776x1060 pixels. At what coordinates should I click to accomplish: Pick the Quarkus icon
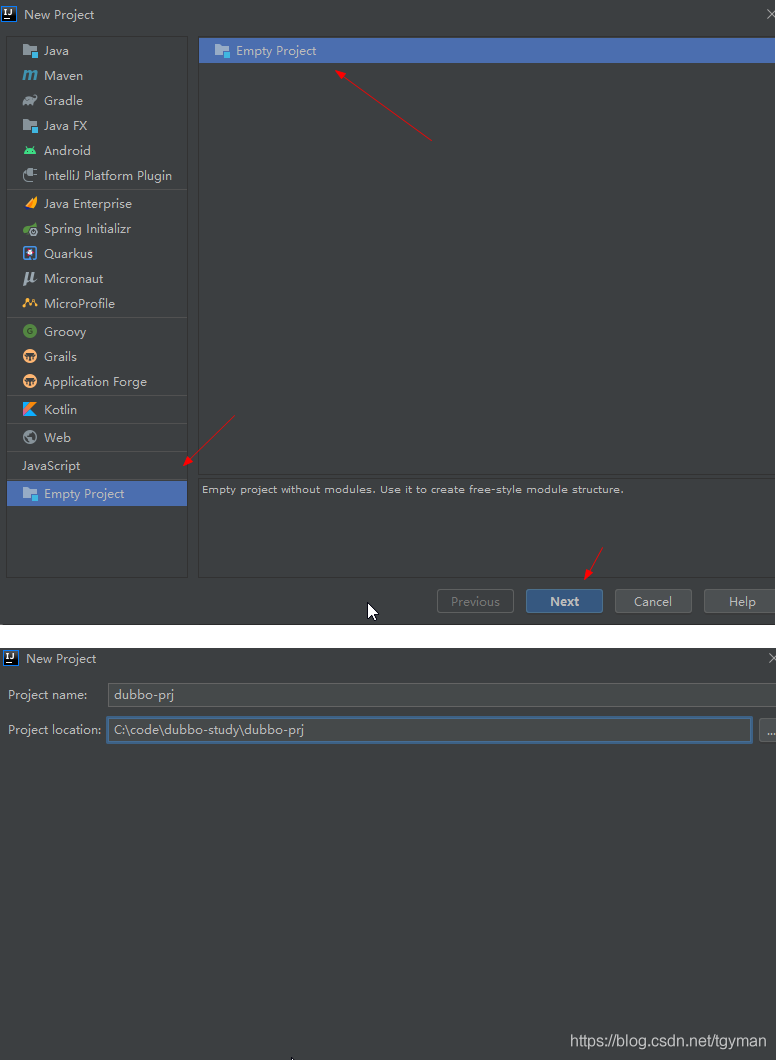(30, 254)
